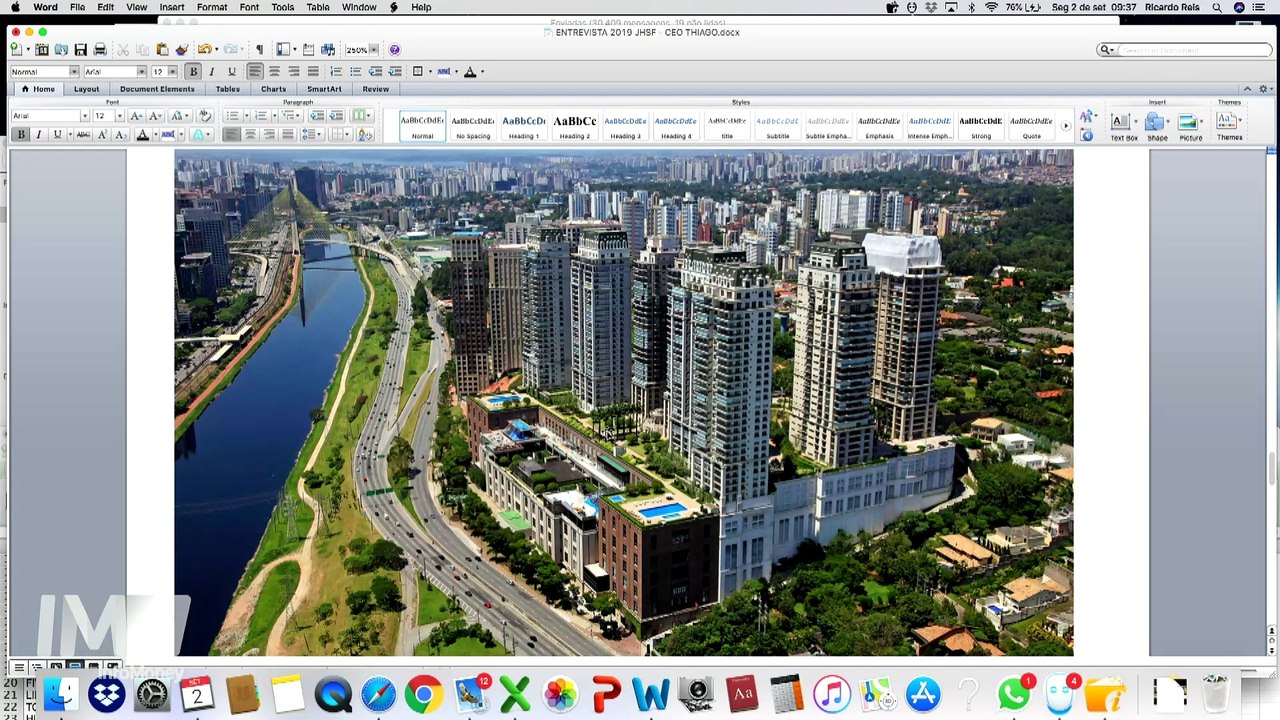Open iTunes from the Dock
1280x720 pixels.
(831, 694)
